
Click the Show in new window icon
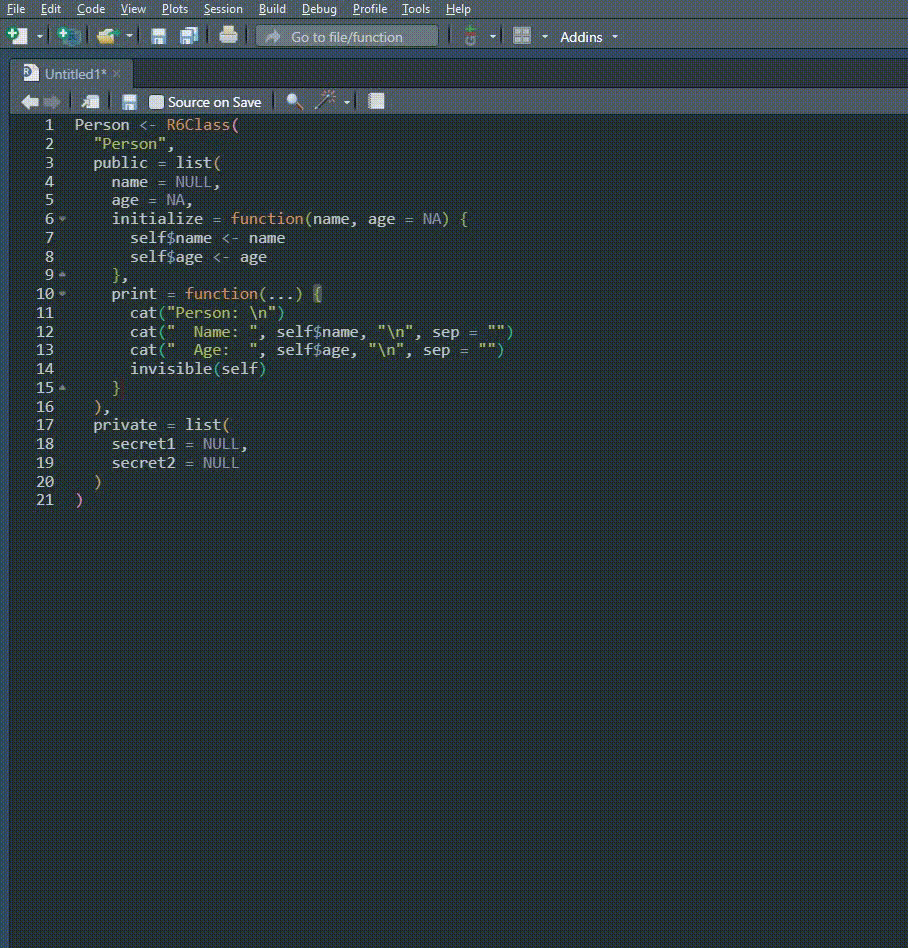point(91,102)
